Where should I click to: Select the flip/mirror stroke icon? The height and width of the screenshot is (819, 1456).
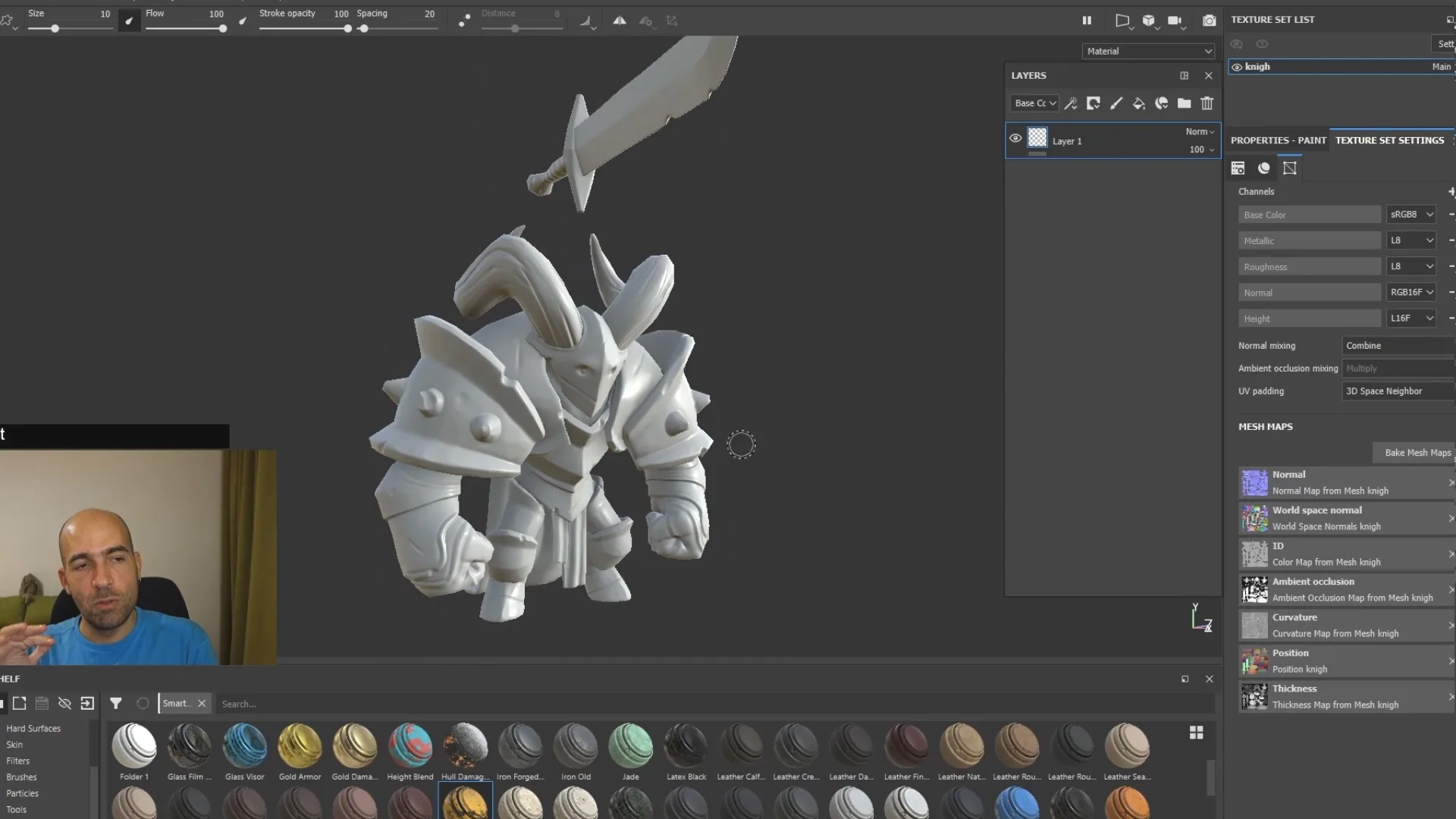pyautogui.click(x=619, y=20)
